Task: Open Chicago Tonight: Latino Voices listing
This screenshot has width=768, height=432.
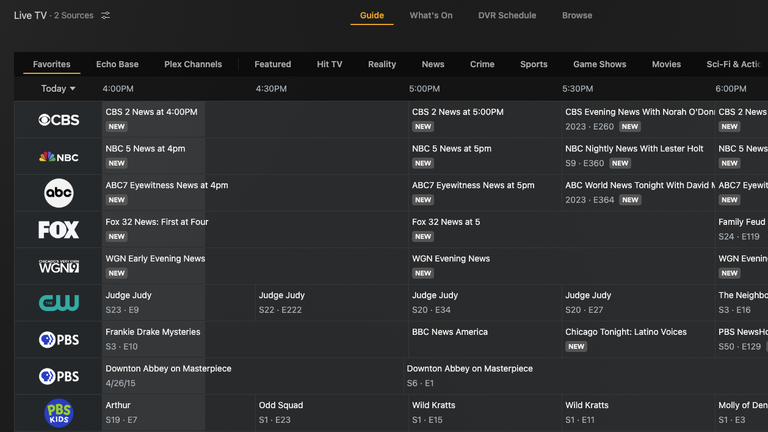Action: pos(638,339)
